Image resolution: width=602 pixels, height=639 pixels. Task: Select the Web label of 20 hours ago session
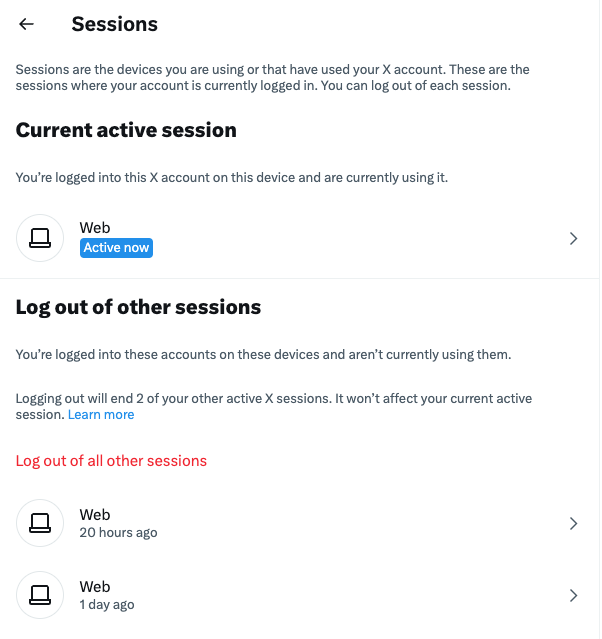click(x=95, y=514)
